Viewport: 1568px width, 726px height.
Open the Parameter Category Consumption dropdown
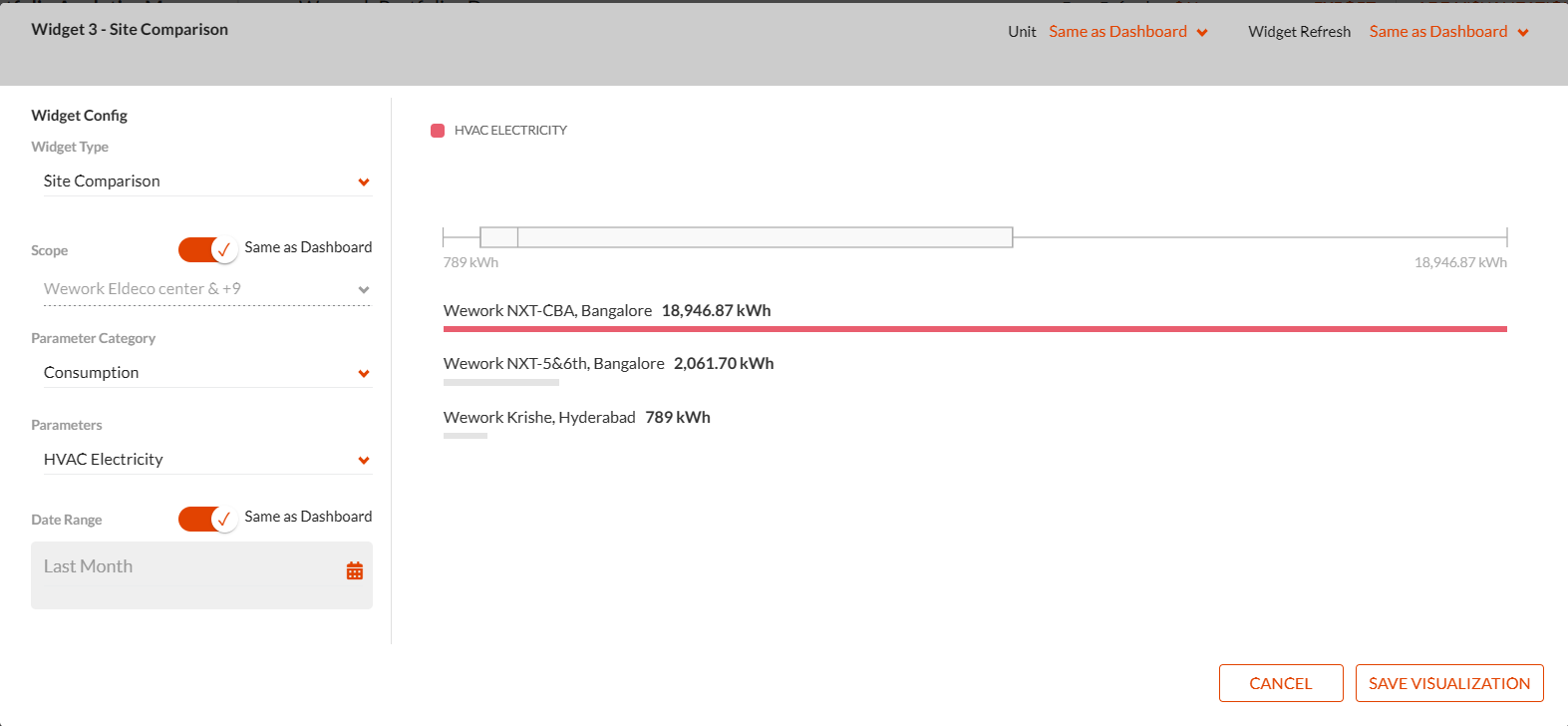click(x=207, y=373)
